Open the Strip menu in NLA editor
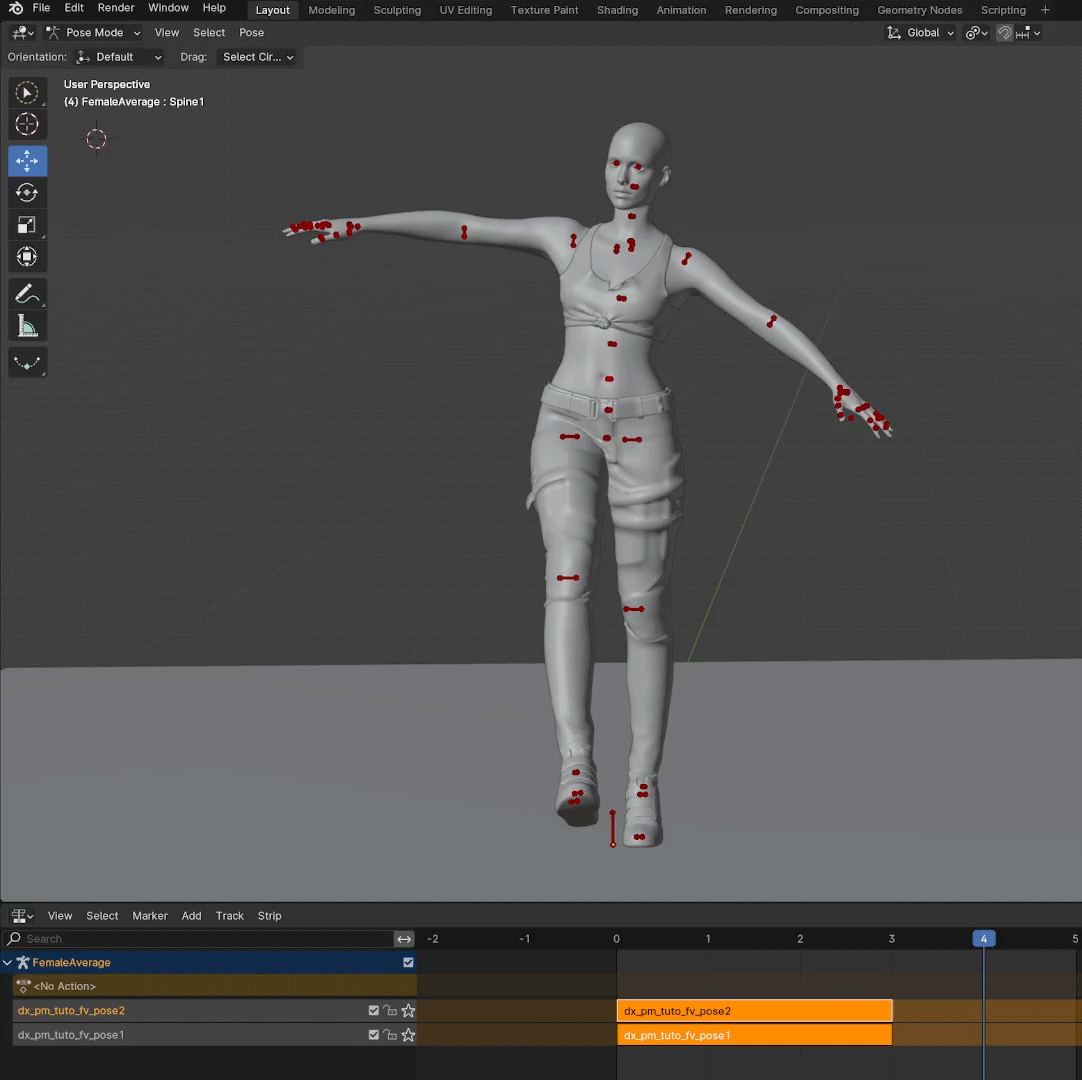 point(269,915)
